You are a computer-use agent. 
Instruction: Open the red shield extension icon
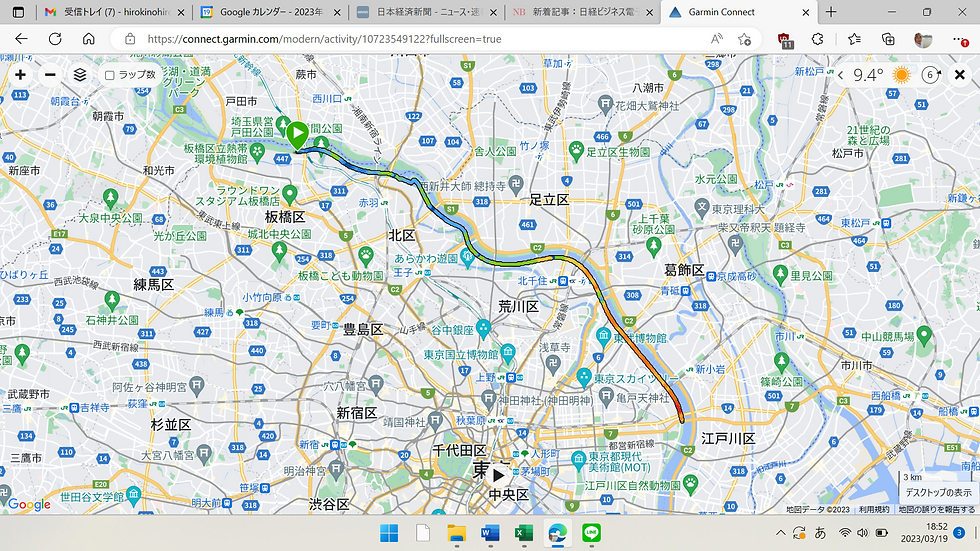(x=786, y=40)
